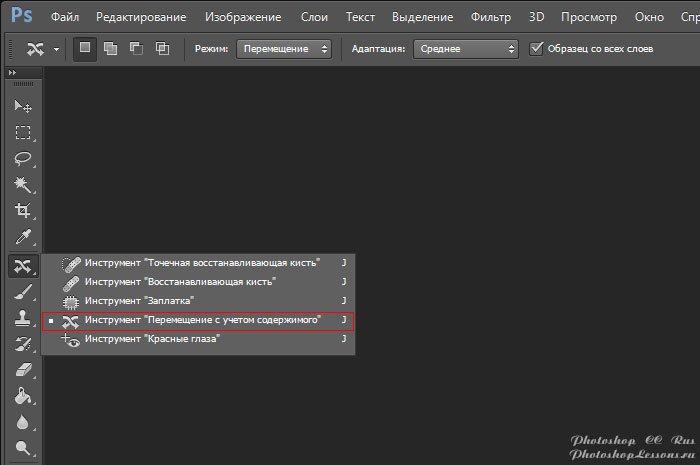Toggle the 'Образец со всех слоев' checkbox

[537, 48]
